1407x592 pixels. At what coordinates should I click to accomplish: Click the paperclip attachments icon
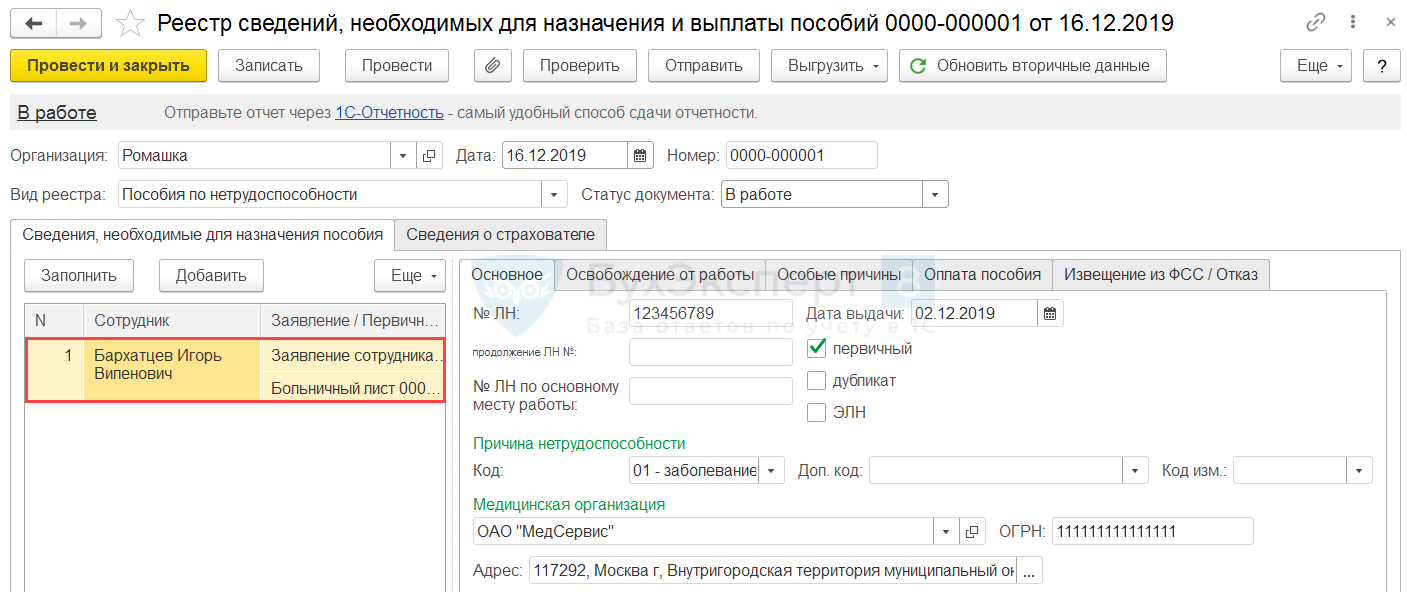(x=492, y=66)
